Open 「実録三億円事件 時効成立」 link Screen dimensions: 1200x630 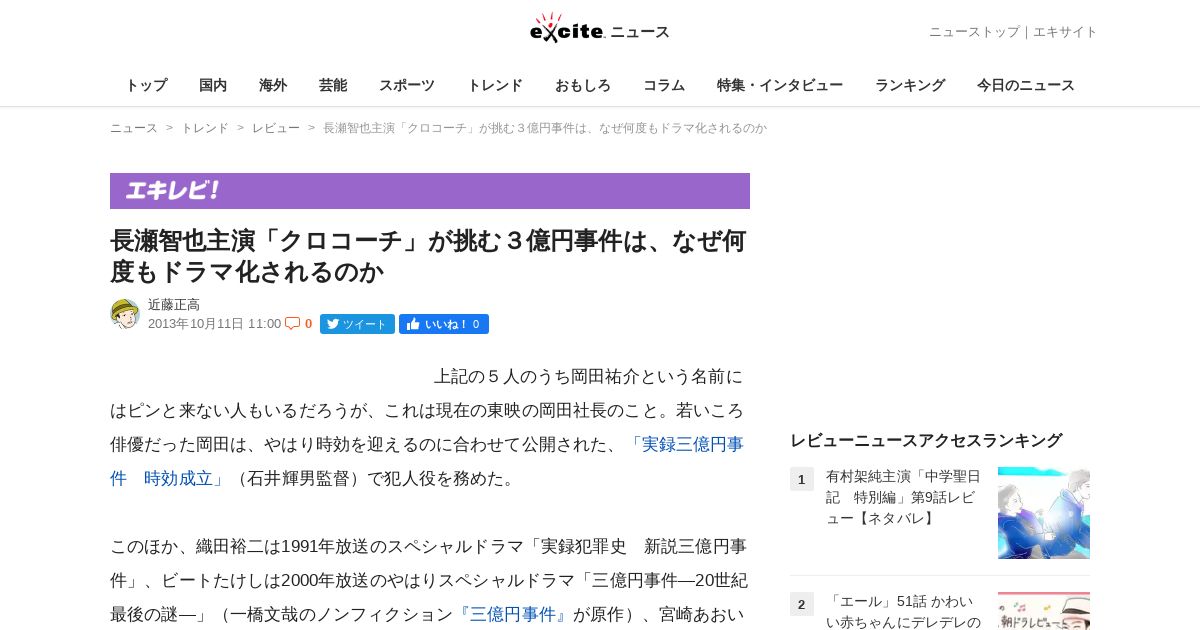click(x=427, y=461)
